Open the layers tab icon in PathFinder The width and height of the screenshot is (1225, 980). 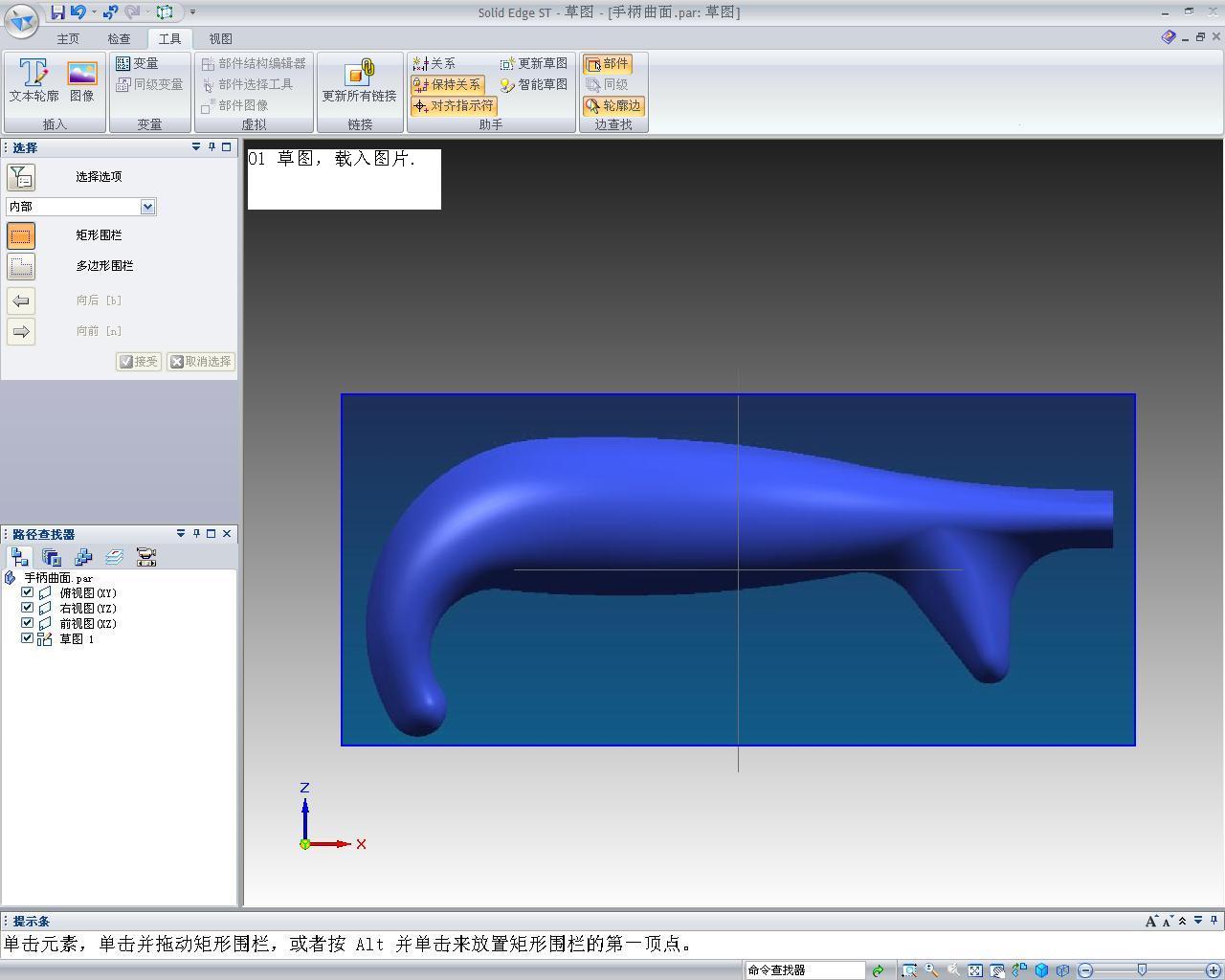pos(115,557)
